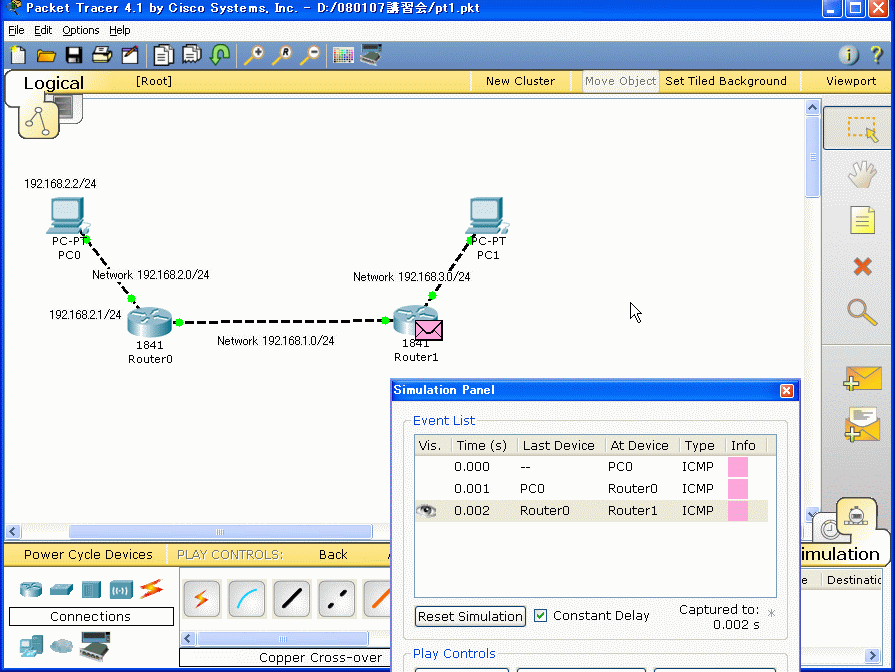The width and height of the screenshot is (895, 672).
Task: Choose the Place Note tool
Action: (x=862, y=220)
